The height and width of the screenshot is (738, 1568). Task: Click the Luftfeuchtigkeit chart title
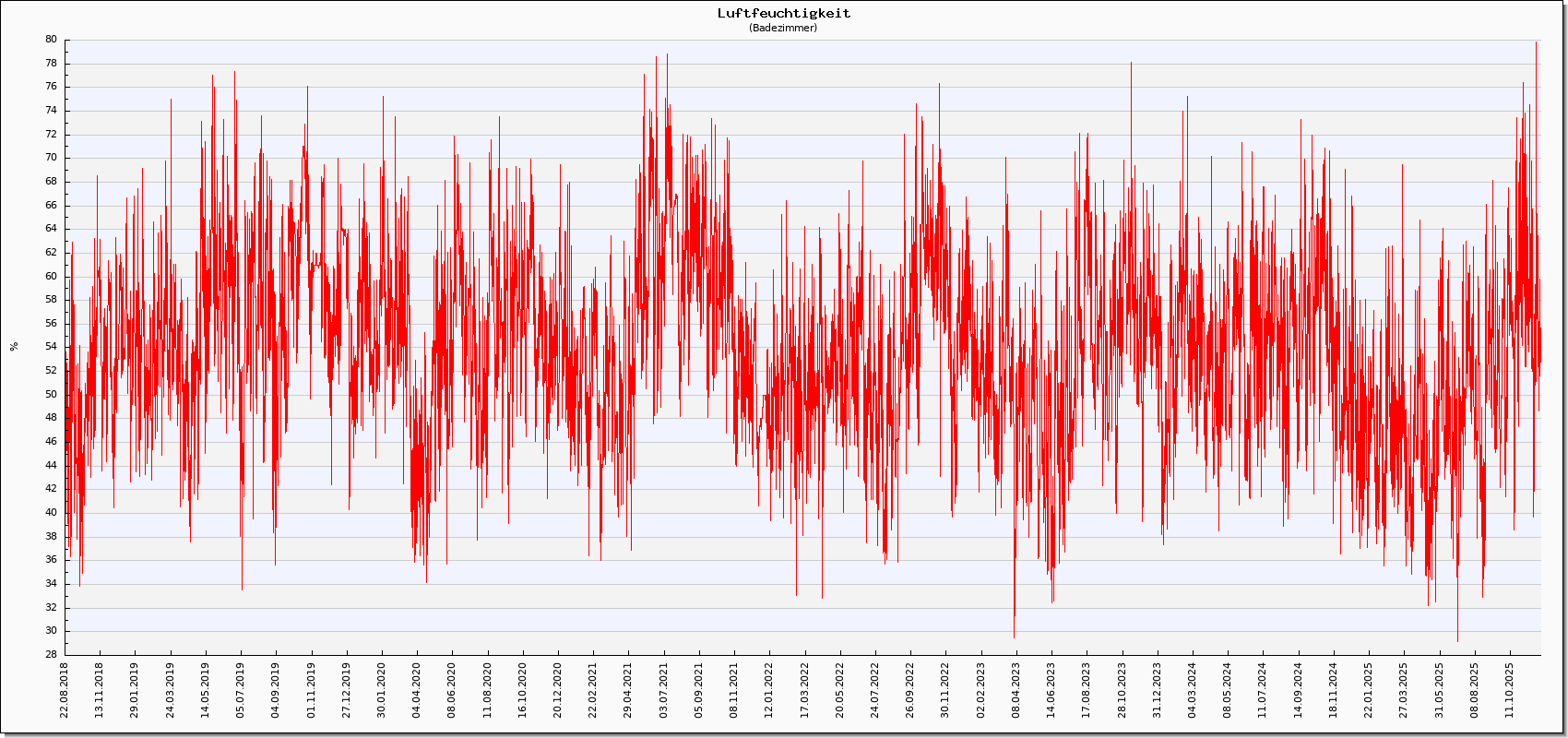[x=784, y=13]
